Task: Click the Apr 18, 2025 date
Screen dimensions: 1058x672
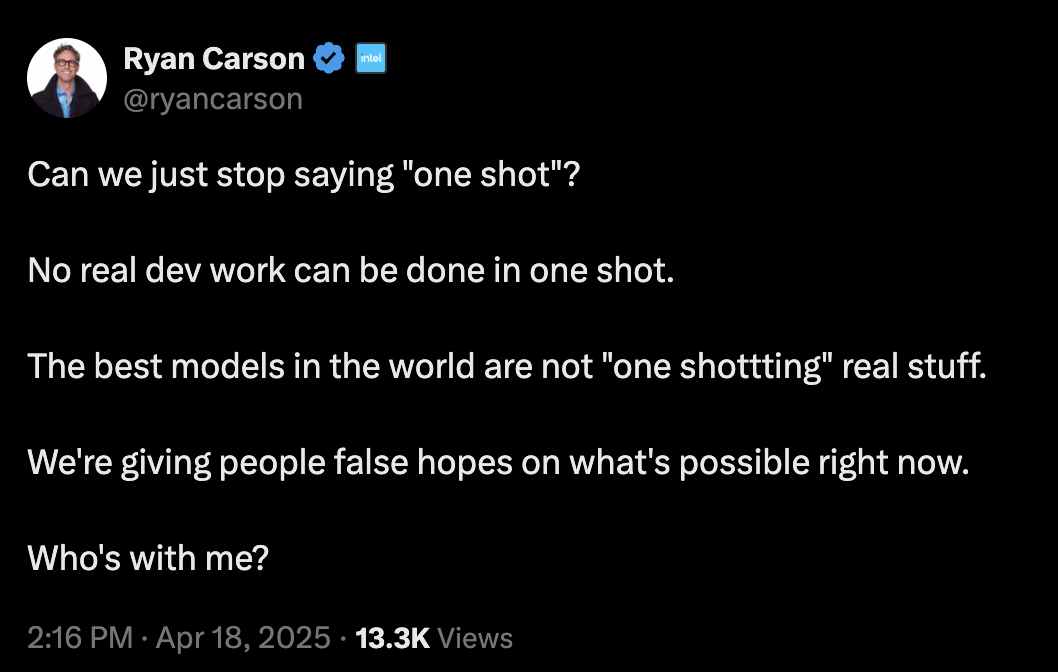Action: [243, 638]
